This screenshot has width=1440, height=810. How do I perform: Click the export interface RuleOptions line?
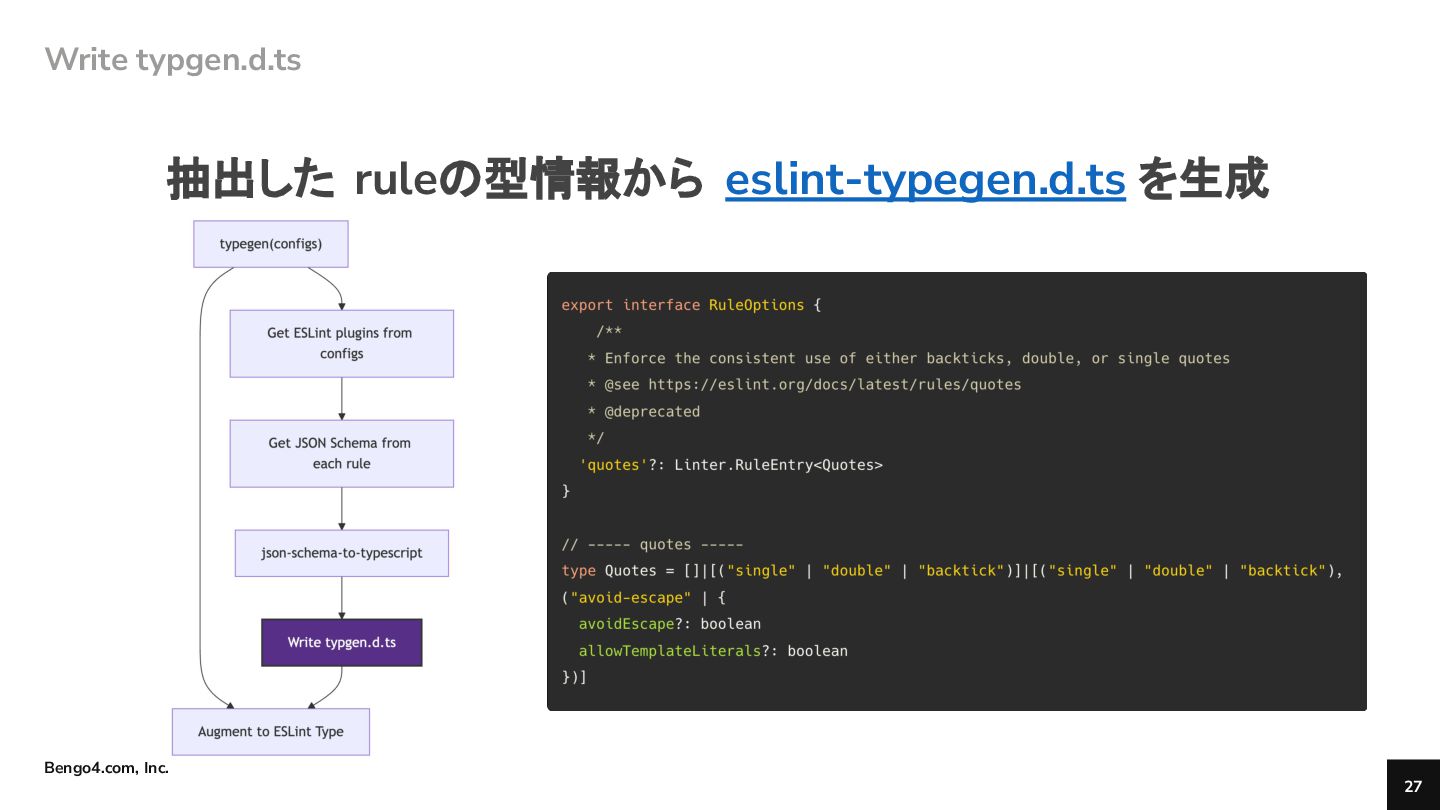point(691,305)
